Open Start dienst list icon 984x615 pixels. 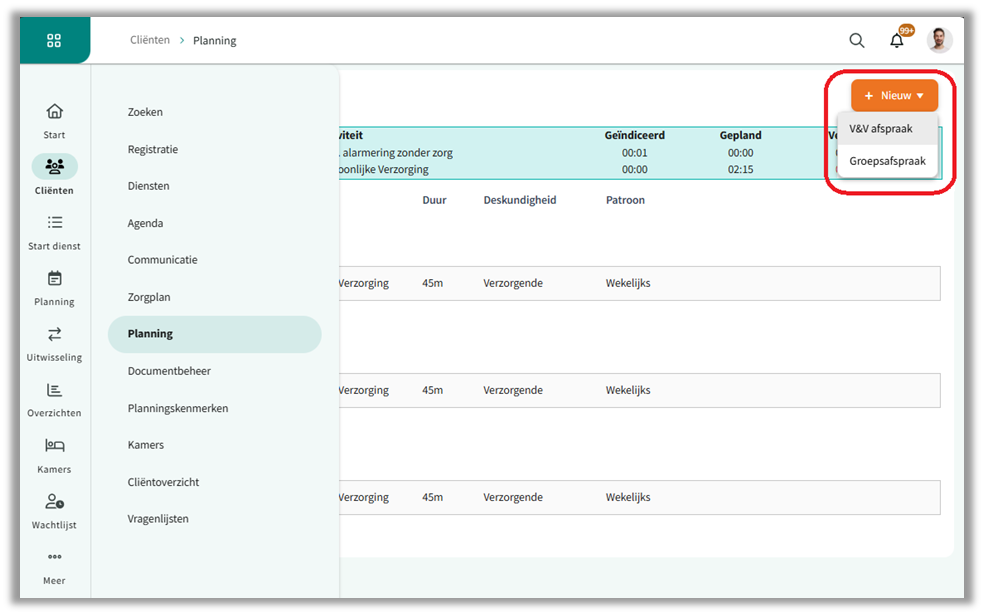[54, 223]
